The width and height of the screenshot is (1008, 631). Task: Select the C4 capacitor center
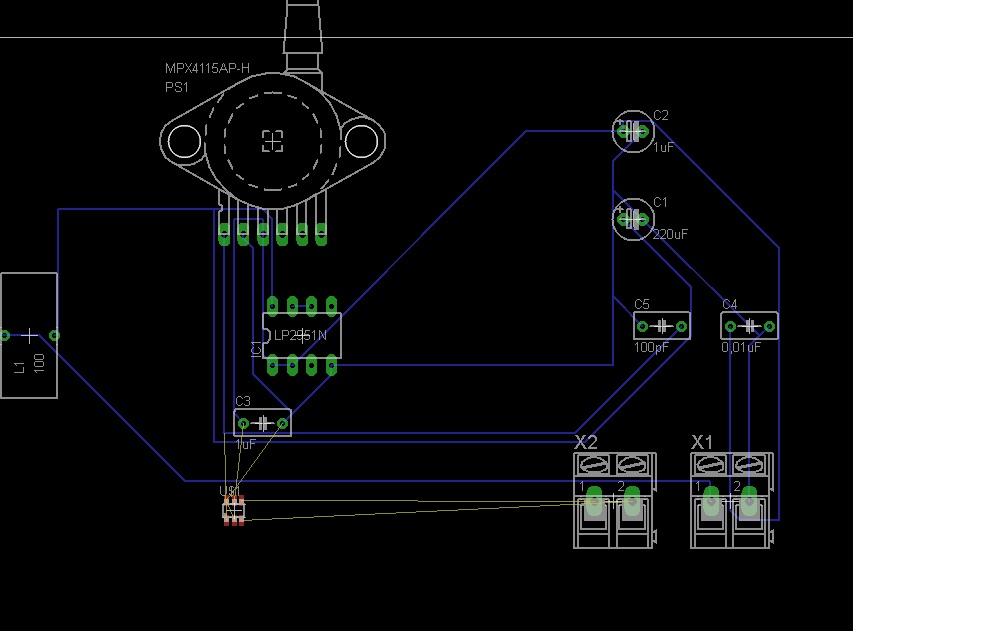tap(750, 326)
